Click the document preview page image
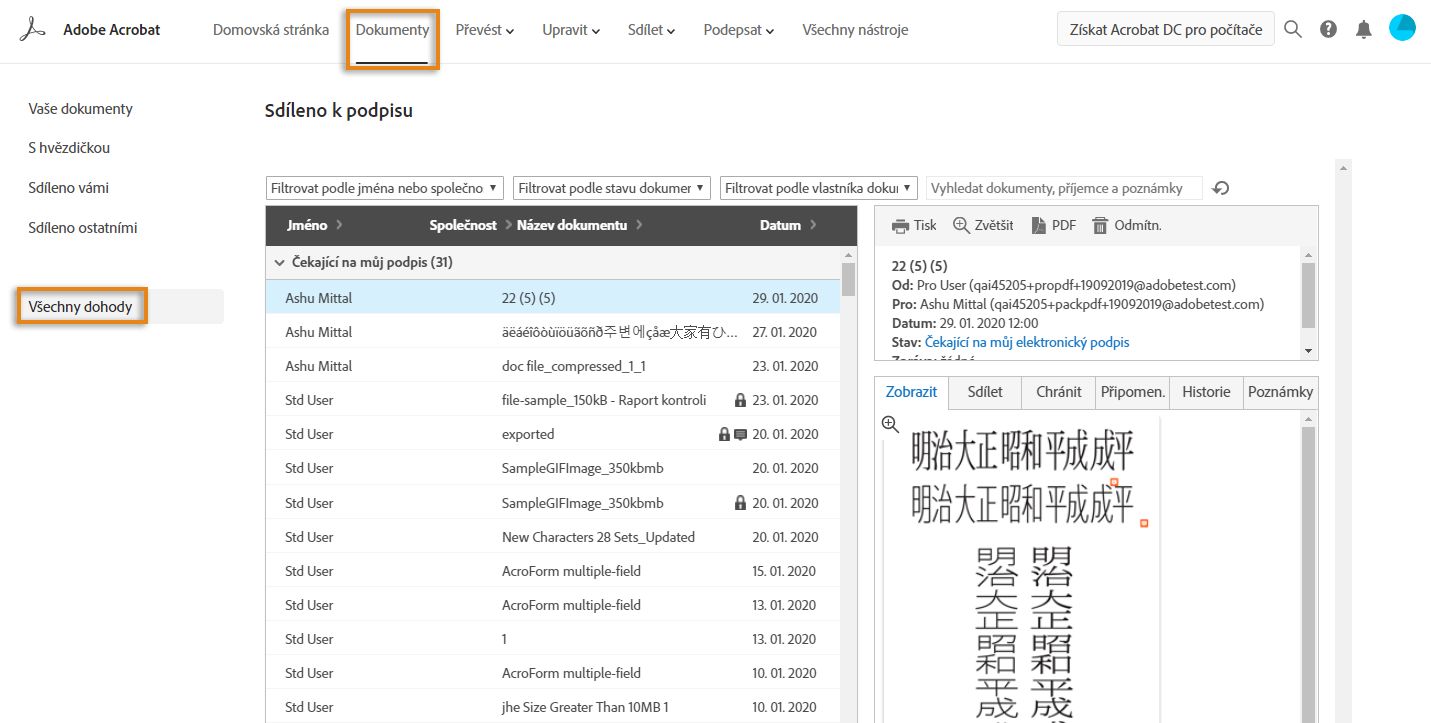The height and width of the screenshot is (723, 1431). point(1023,570)
